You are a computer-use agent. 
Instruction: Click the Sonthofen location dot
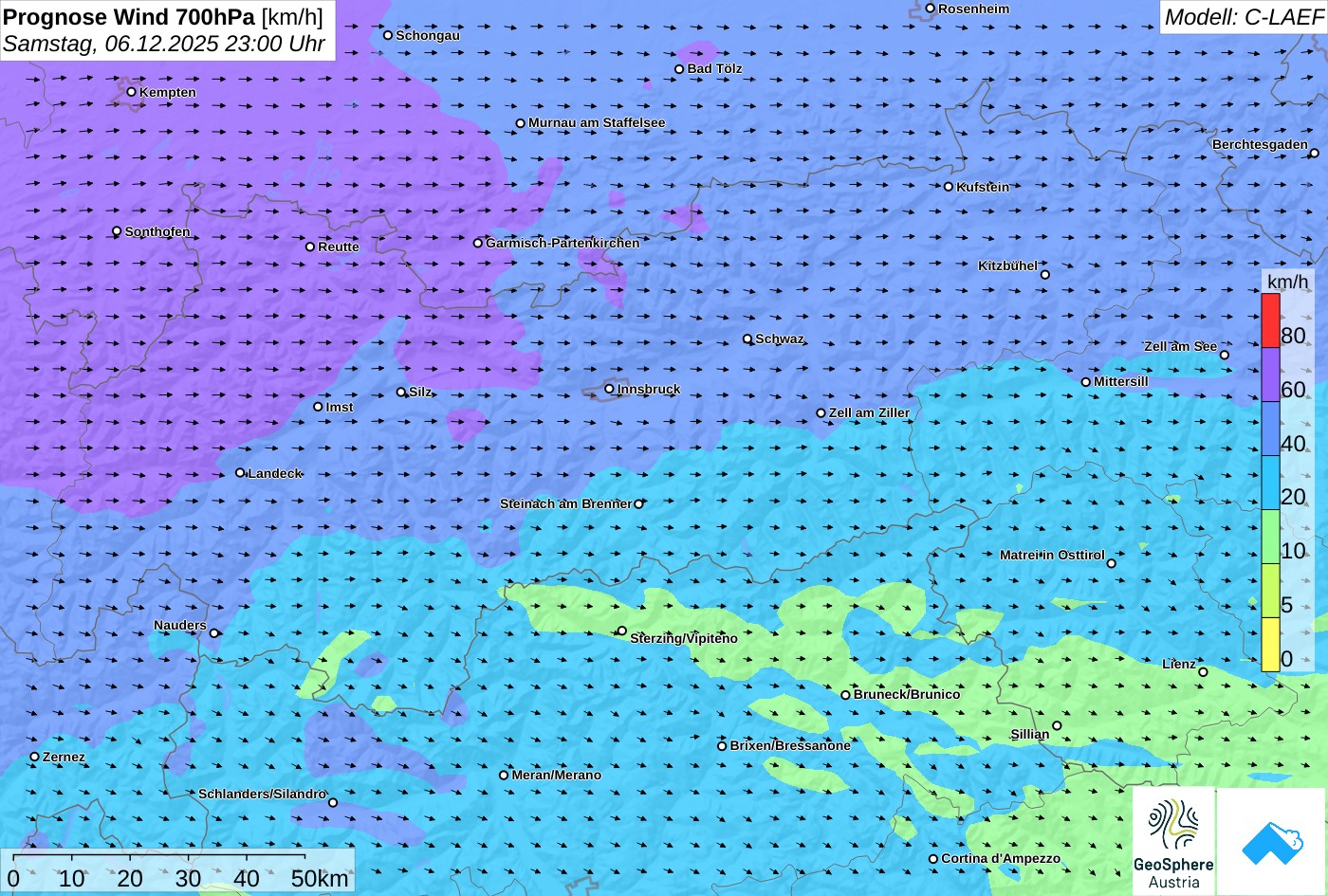click(117, 231)
